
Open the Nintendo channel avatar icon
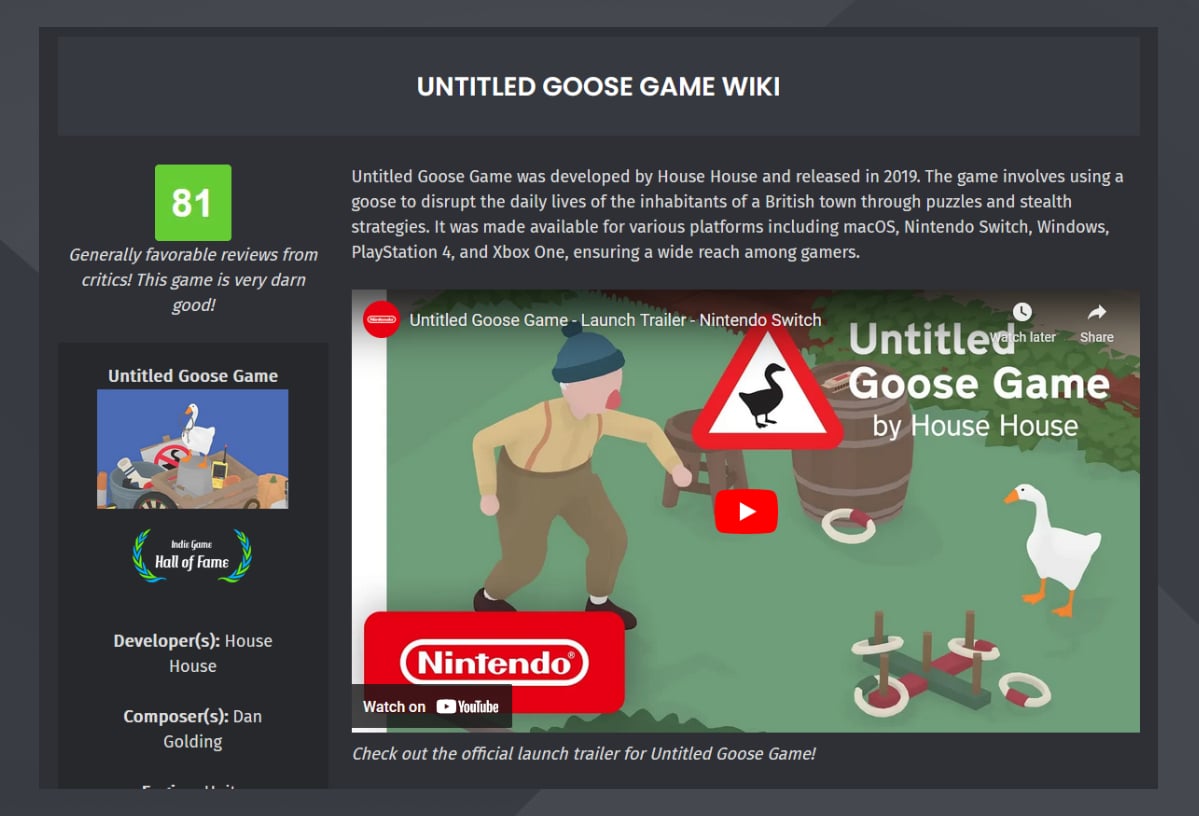(381, 320)
